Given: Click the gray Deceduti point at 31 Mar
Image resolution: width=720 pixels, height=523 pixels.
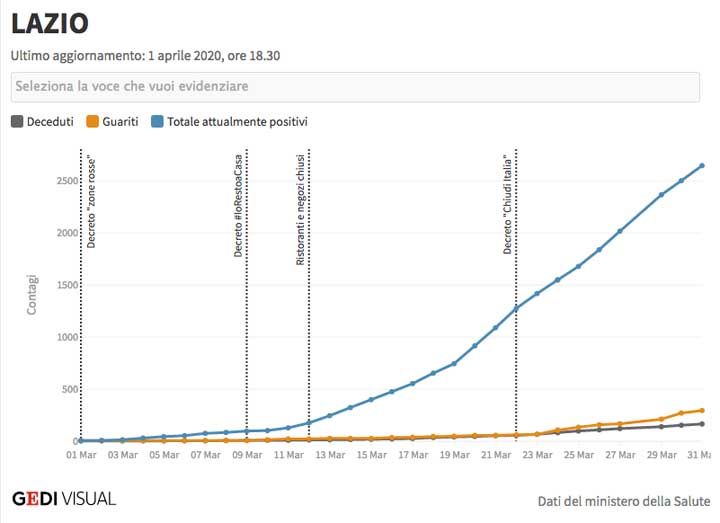Looking at the screenshot, I should [702, 424].
